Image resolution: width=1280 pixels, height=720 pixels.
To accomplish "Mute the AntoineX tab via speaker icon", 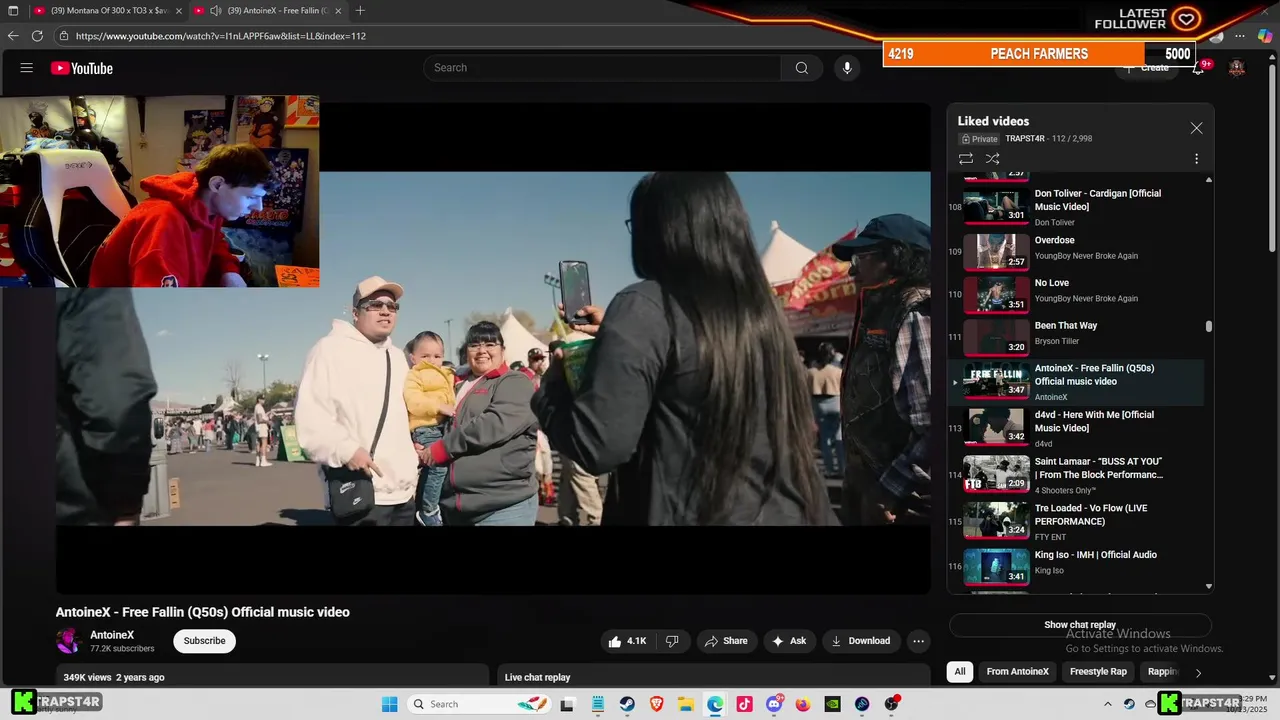I will [x=215, y=11].
